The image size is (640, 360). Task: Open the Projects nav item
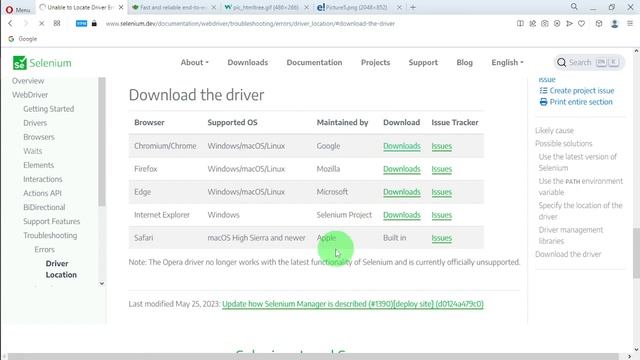tap(376, 62)
